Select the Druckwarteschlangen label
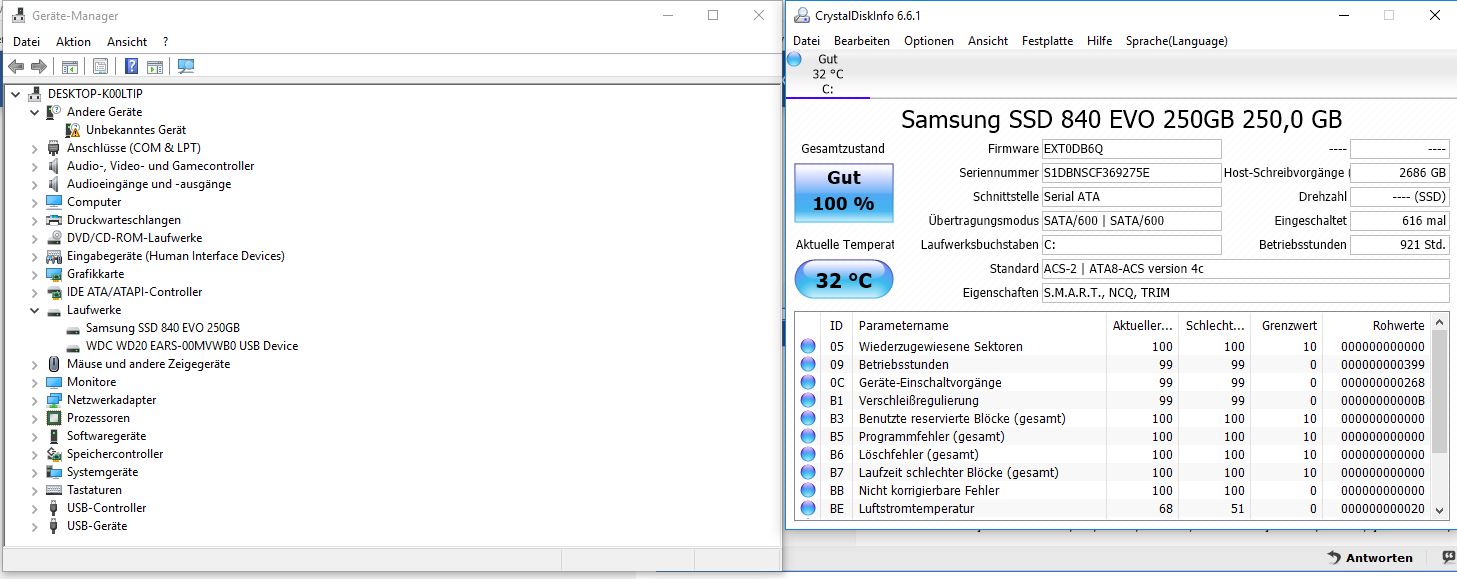This screenshot has height=579, width=1457. (x=124, y=220)
